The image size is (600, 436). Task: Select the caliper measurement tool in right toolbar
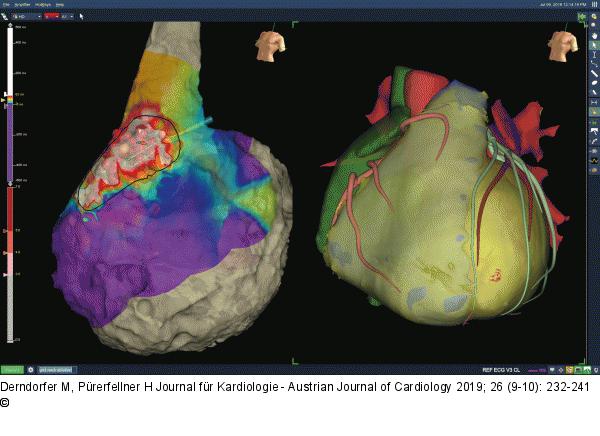pyautogui.click(x=594, y=57)
